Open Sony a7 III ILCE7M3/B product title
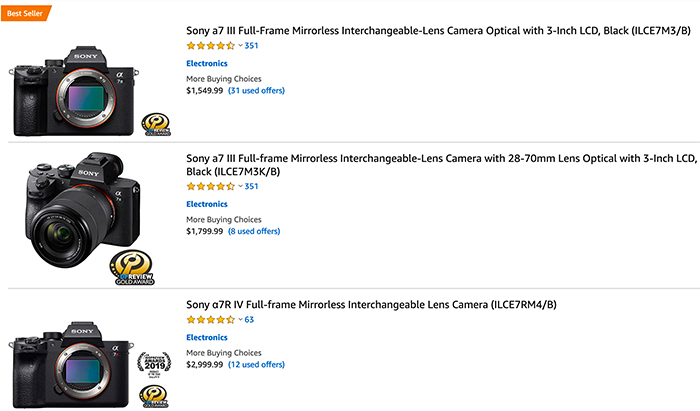This screenshot has width=700, height=411. coord(438,31)
